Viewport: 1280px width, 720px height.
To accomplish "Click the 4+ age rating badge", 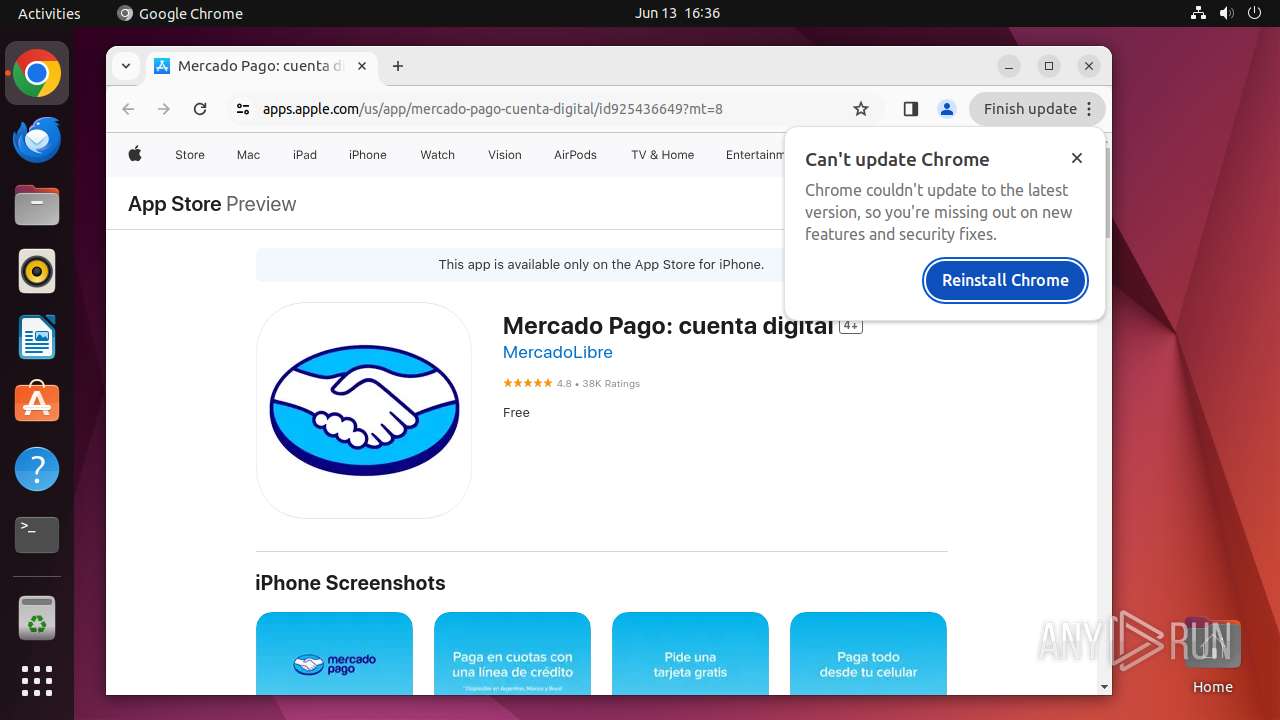I will [851, 326].
